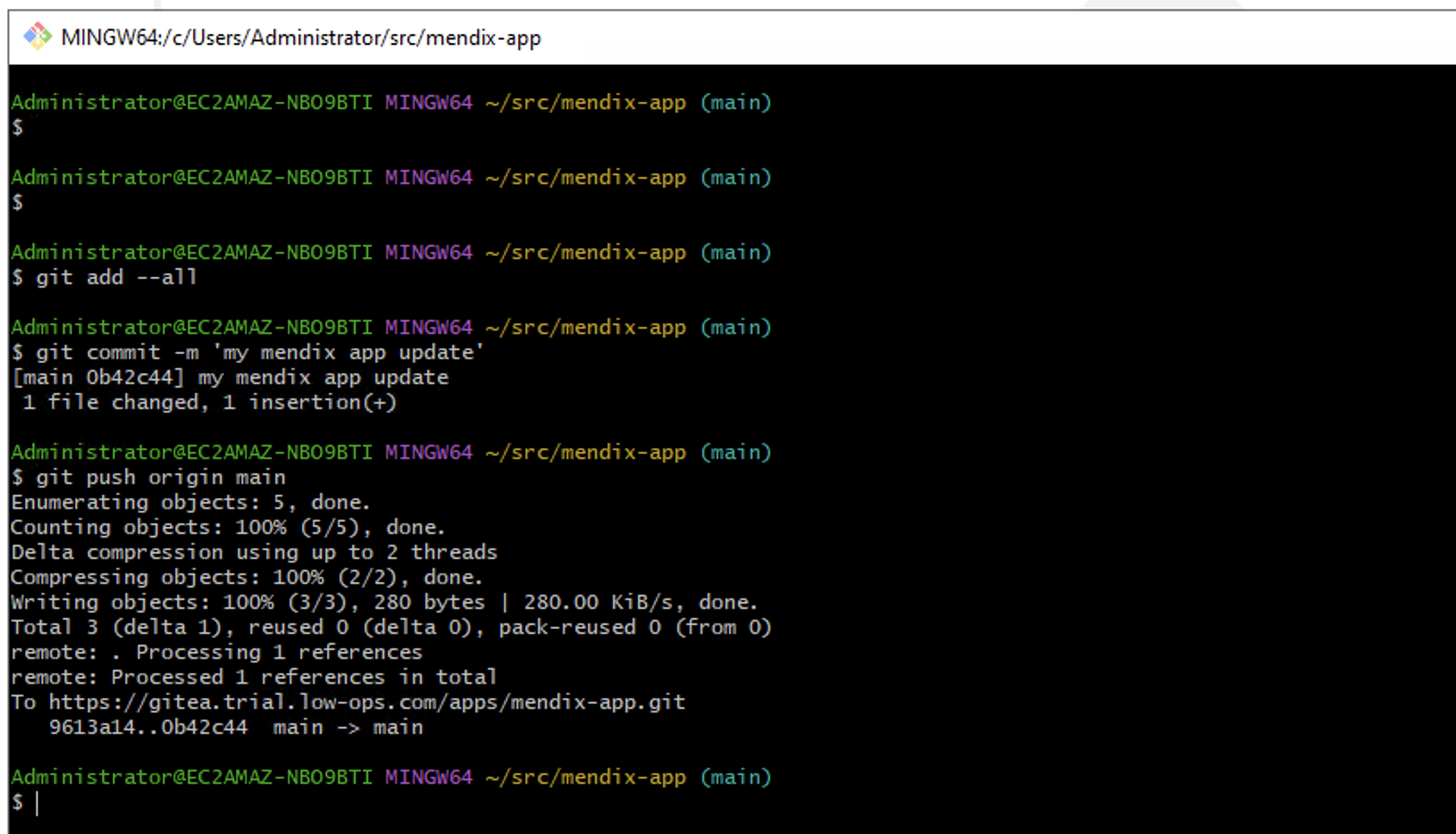The width and height of the screenshot is (1456, 834).
Task: Click the active prompt cursor on last line
Action: [x=37, y=803]
